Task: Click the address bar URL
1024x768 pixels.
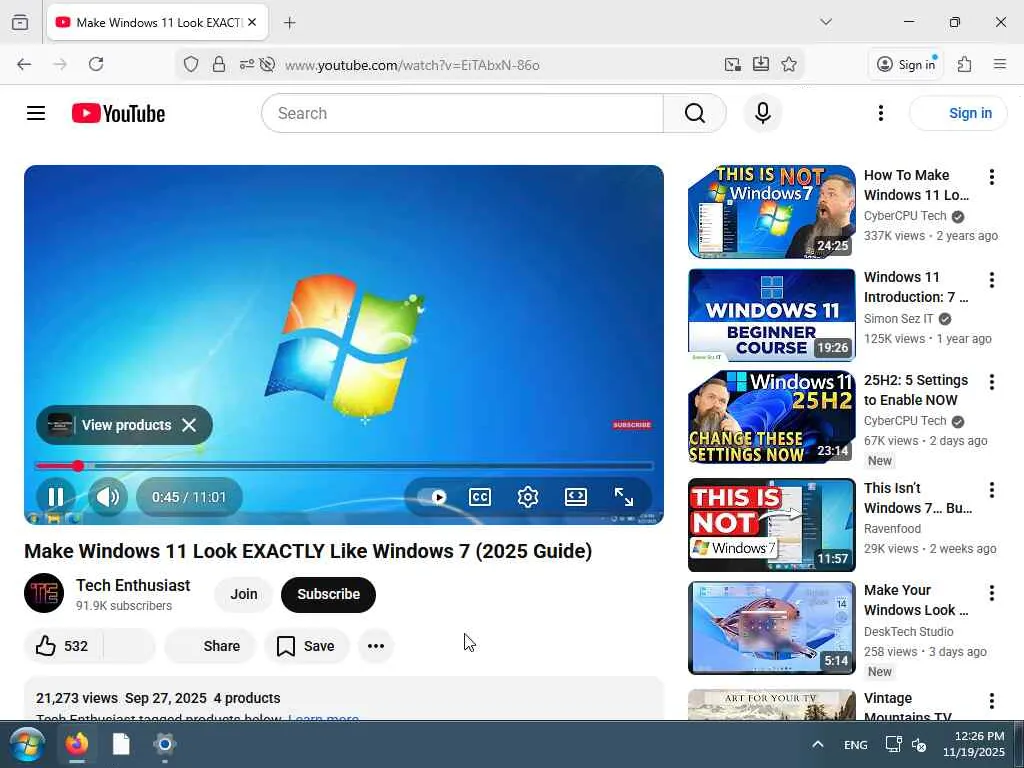Action: click(x=412, y=65)
